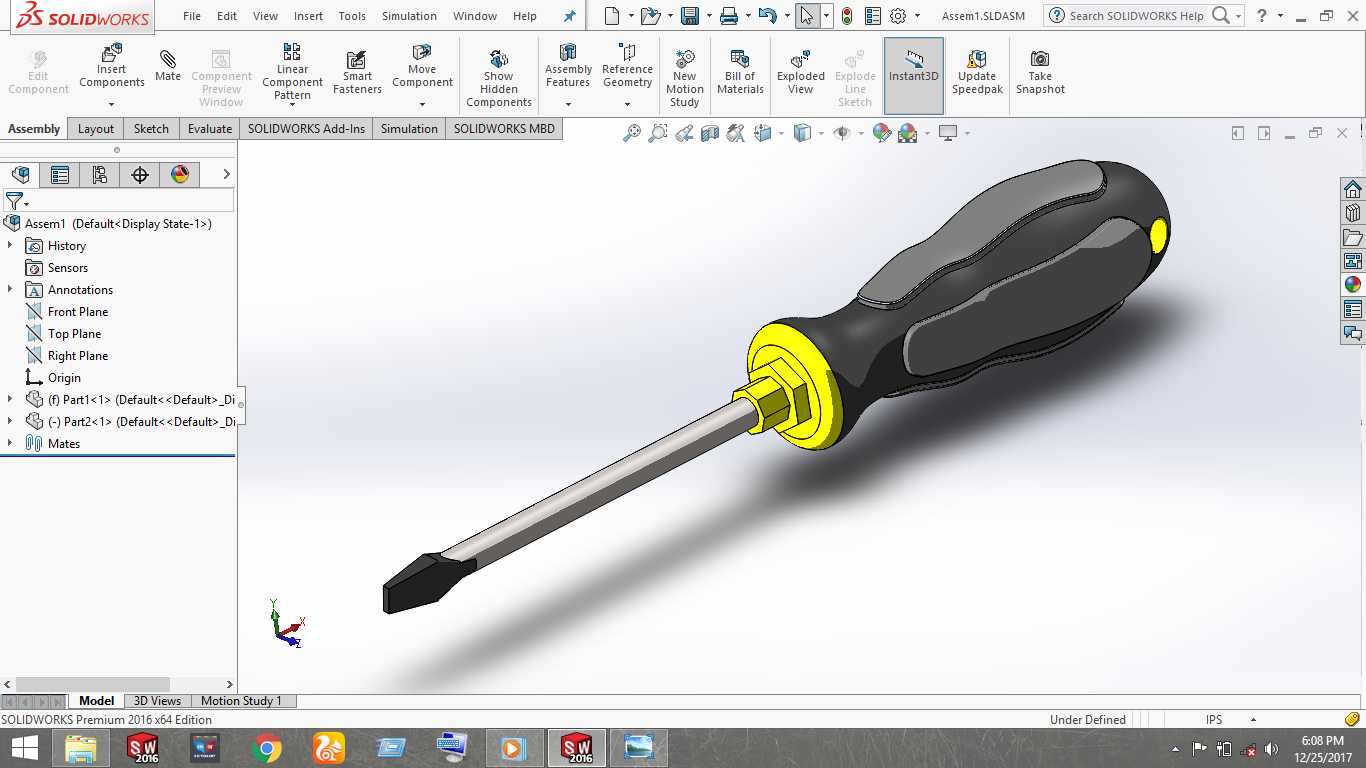Open Custom Properties icon in task pane
This screenshot has width=1366, height=768.
1353,310
